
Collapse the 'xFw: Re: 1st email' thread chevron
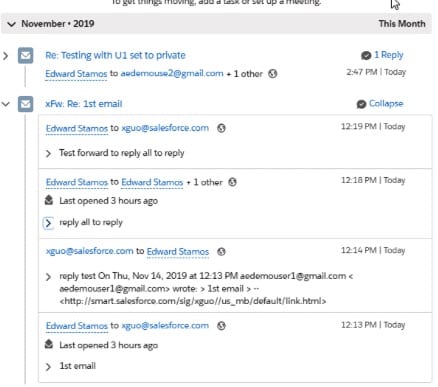(x=6, y=104)
